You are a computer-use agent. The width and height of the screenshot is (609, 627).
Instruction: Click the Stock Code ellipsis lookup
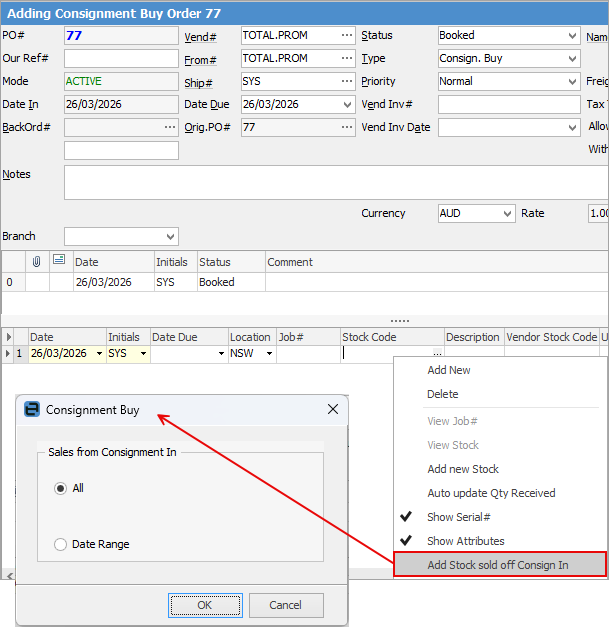(436, 353)
